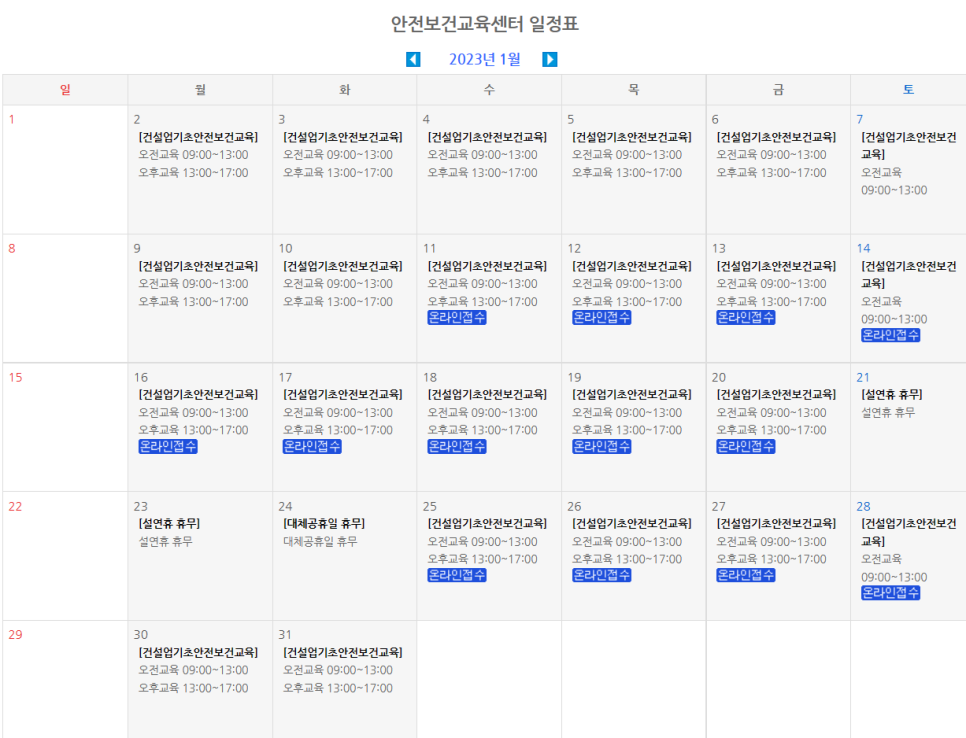Click the 수 Wednesday column header

489,90
